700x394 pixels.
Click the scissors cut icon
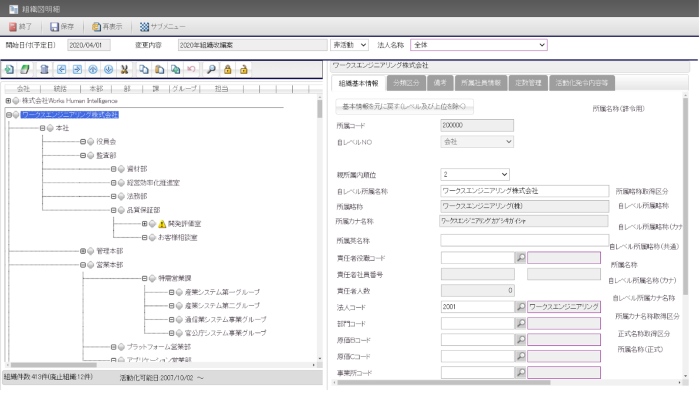[125, 70]
